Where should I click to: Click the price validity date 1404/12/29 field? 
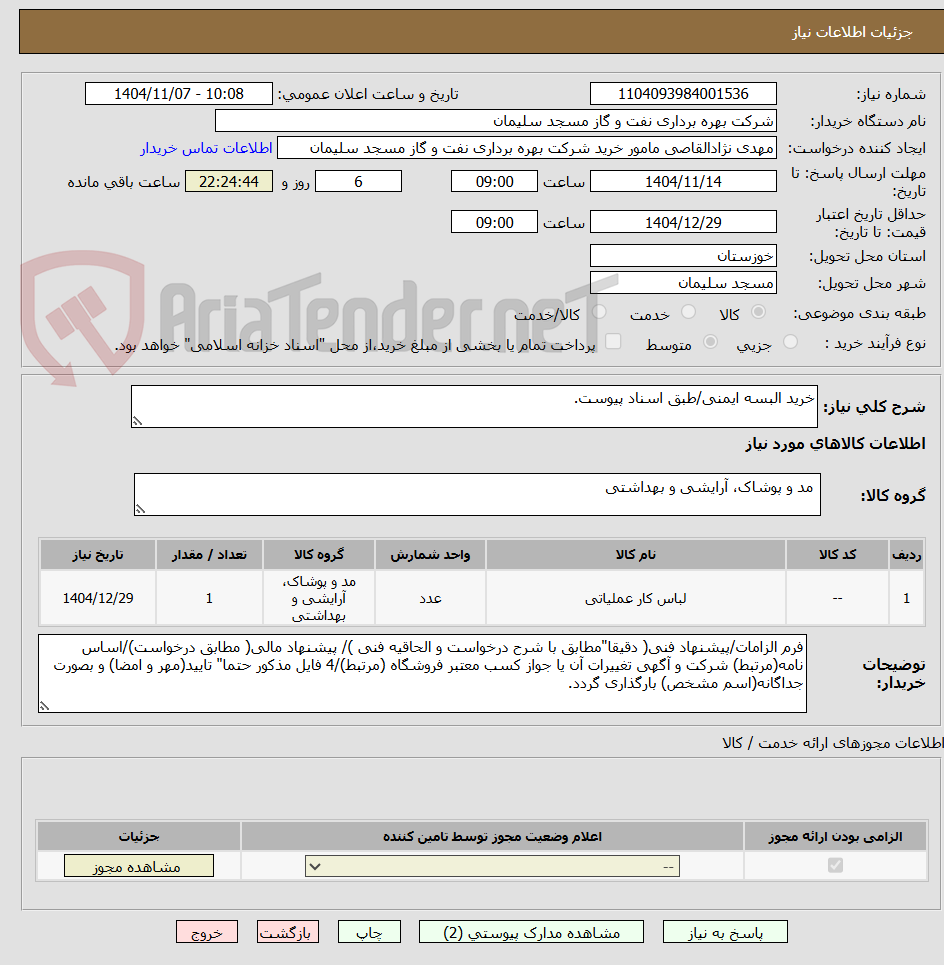(683, 222)
